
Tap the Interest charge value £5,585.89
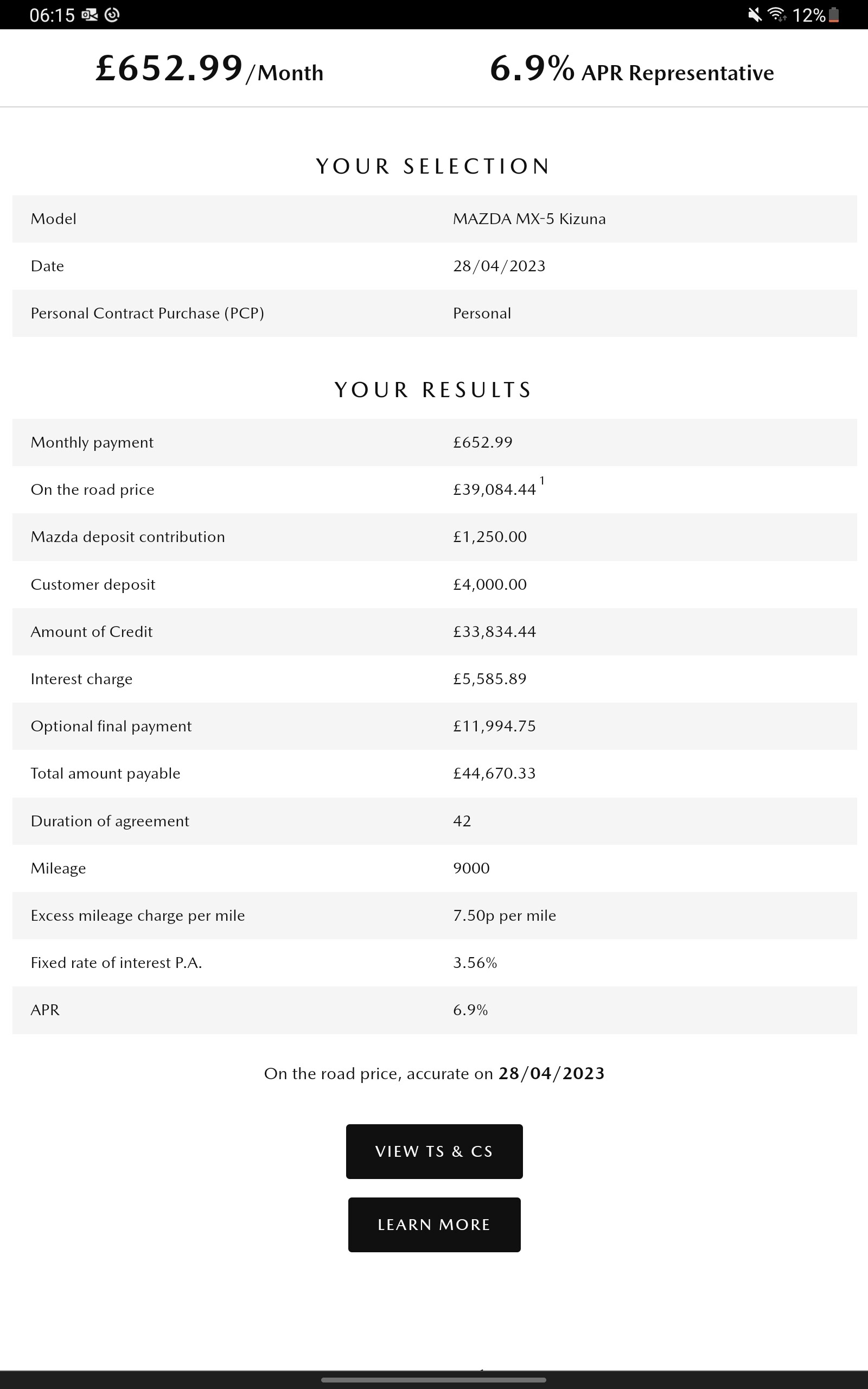(x=489, y=679)
